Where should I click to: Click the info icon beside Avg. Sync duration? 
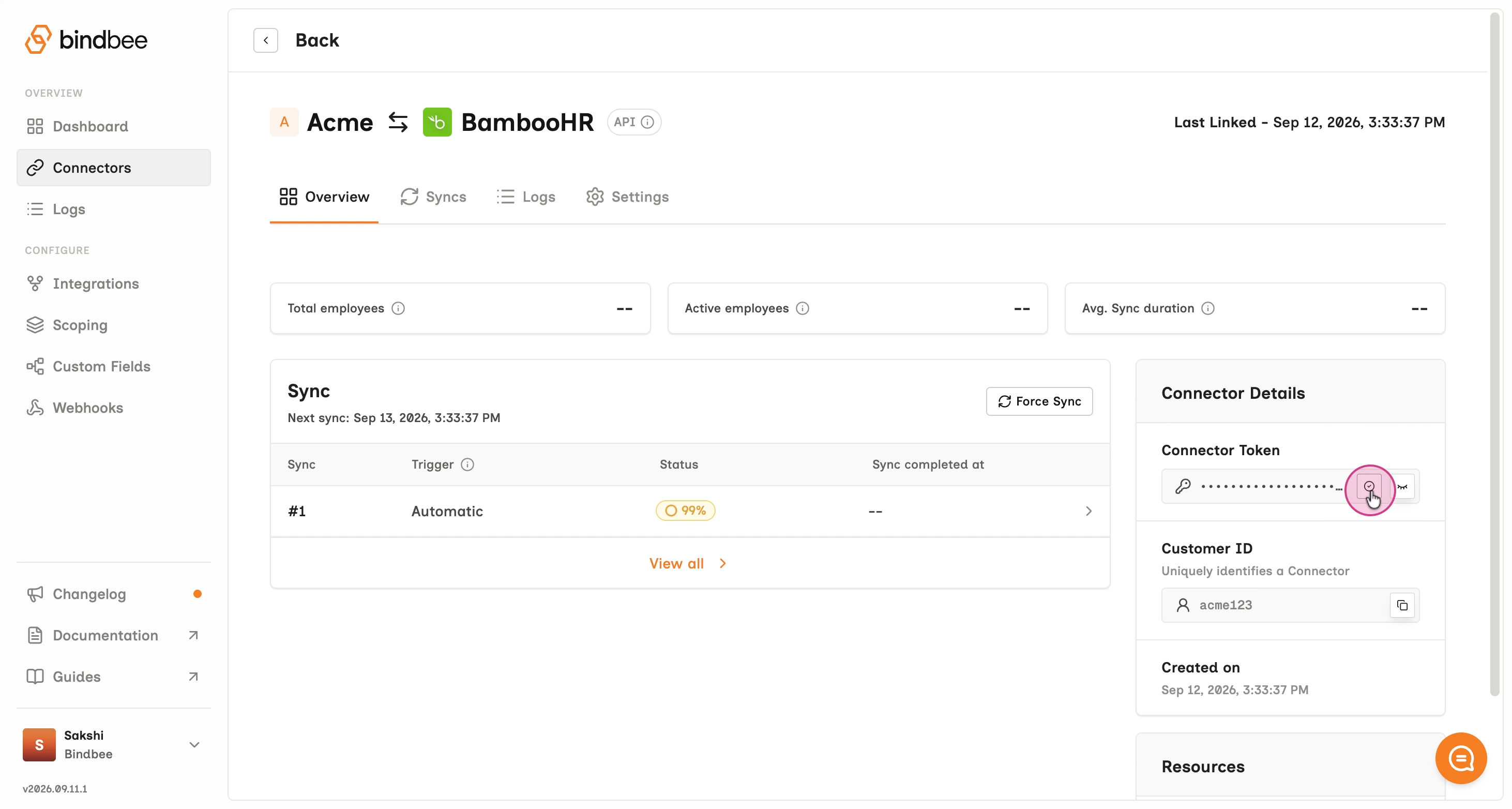(x=1208, y=308)
